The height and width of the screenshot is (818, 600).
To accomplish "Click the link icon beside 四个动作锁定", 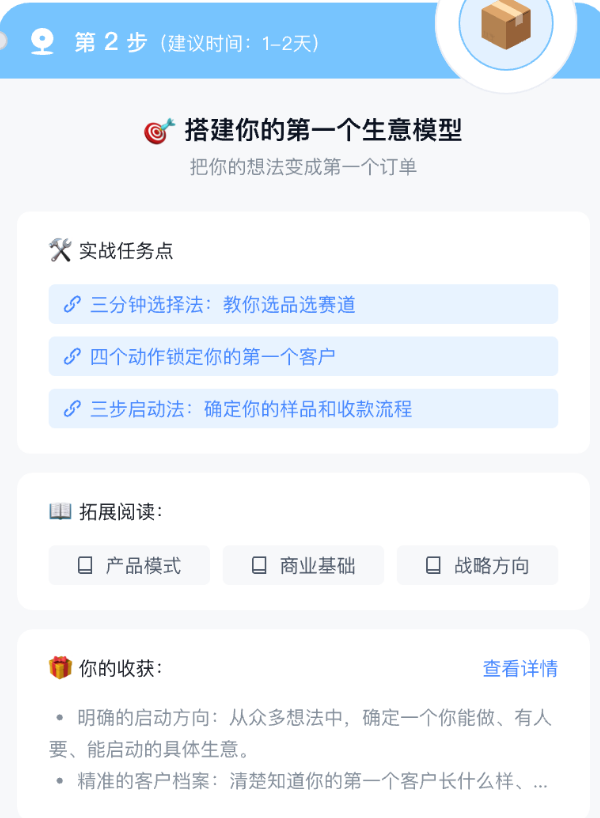I will click(72, 357).
